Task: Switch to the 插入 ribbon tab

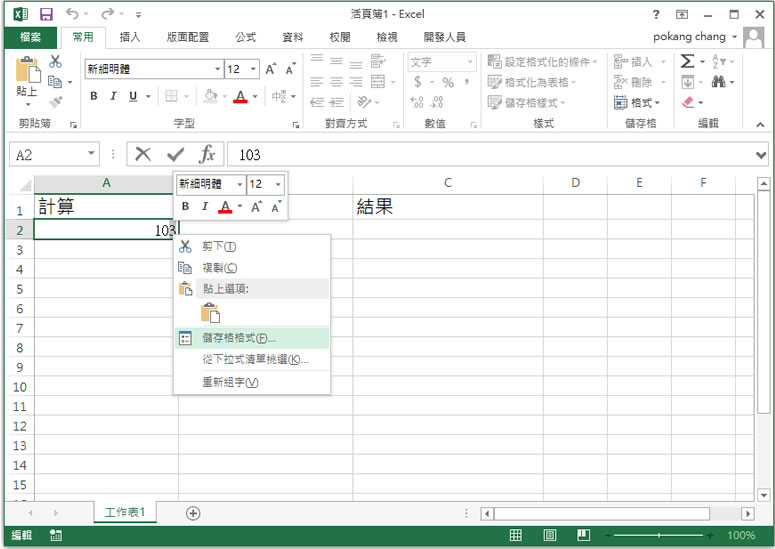Action: [130, 37]
